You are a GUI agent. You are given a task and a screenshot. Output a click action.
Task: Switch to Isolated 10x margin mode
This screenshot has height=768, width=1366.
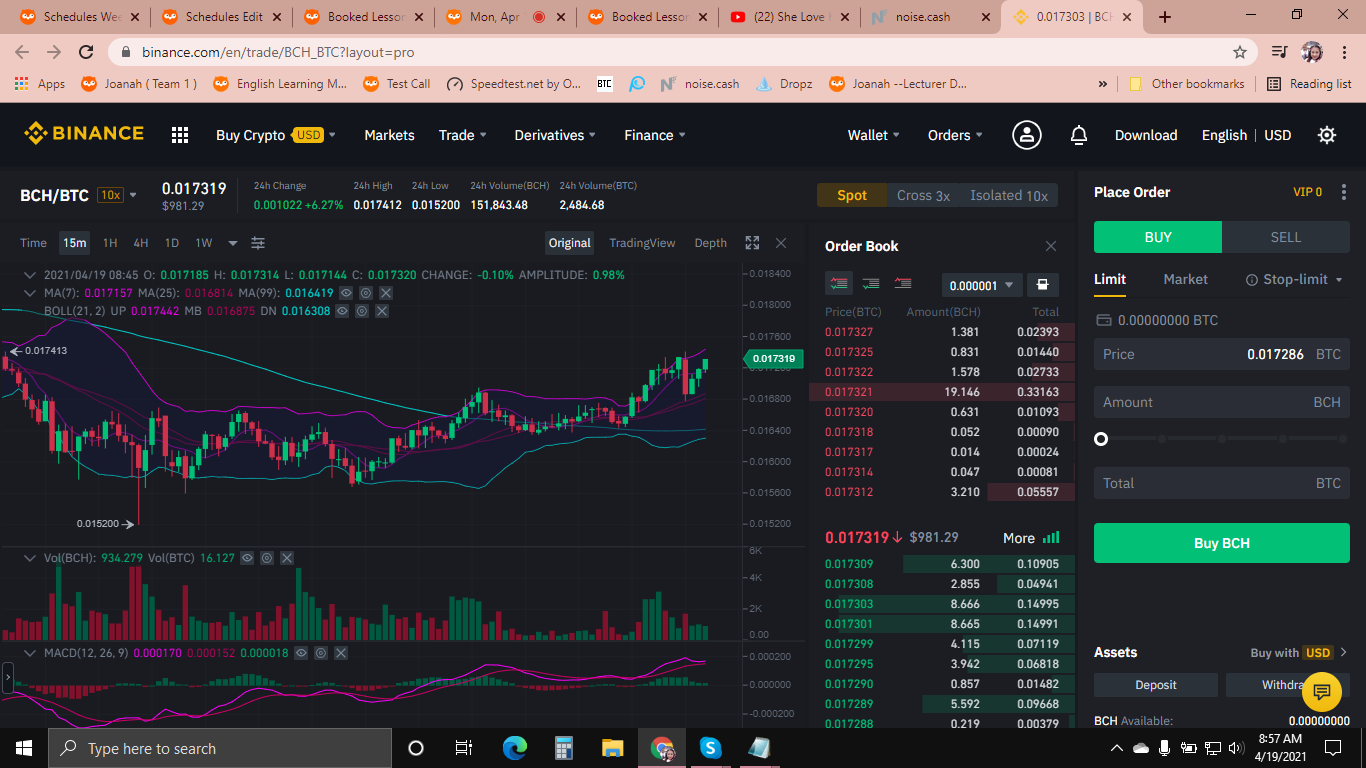[1009, 195]
